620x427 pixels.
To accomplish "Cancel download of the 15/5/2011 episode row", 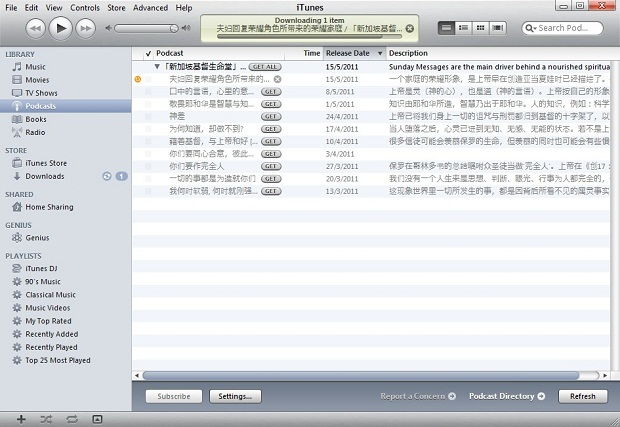I will click(278, 79).
